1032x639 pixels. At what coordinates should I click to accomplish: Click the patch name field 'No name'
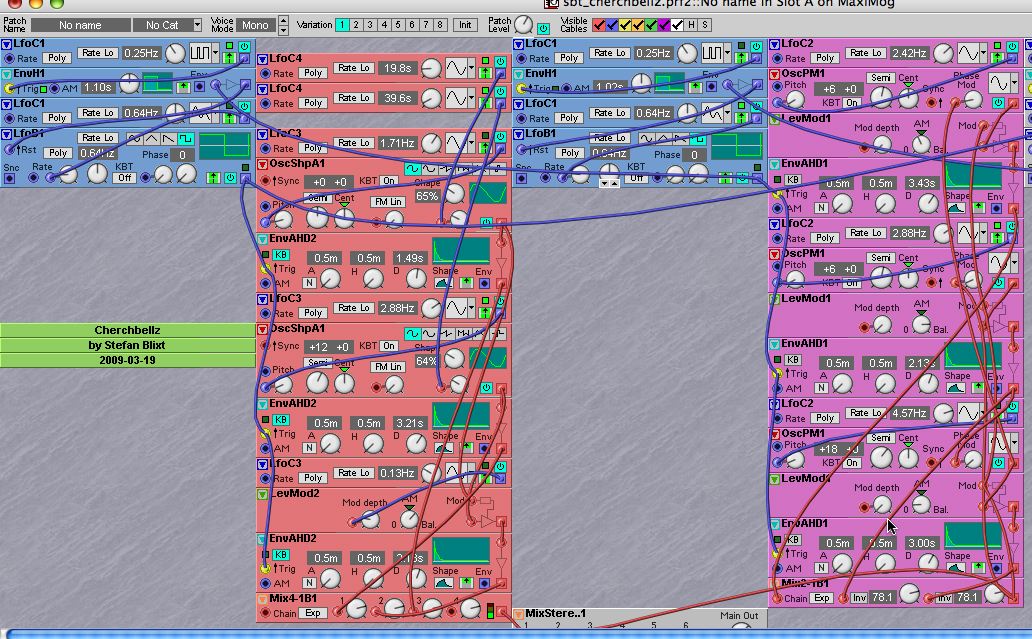pos(80,25)
